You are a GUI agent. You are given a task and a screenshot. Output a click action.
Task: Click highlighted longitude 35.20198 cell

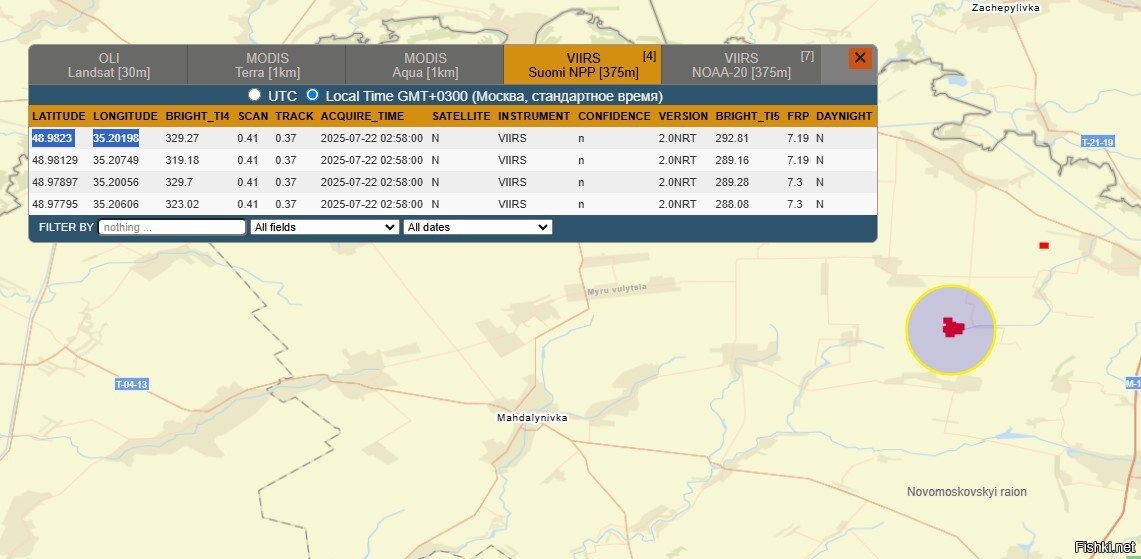pyautogui.click(x=116, y=138)
